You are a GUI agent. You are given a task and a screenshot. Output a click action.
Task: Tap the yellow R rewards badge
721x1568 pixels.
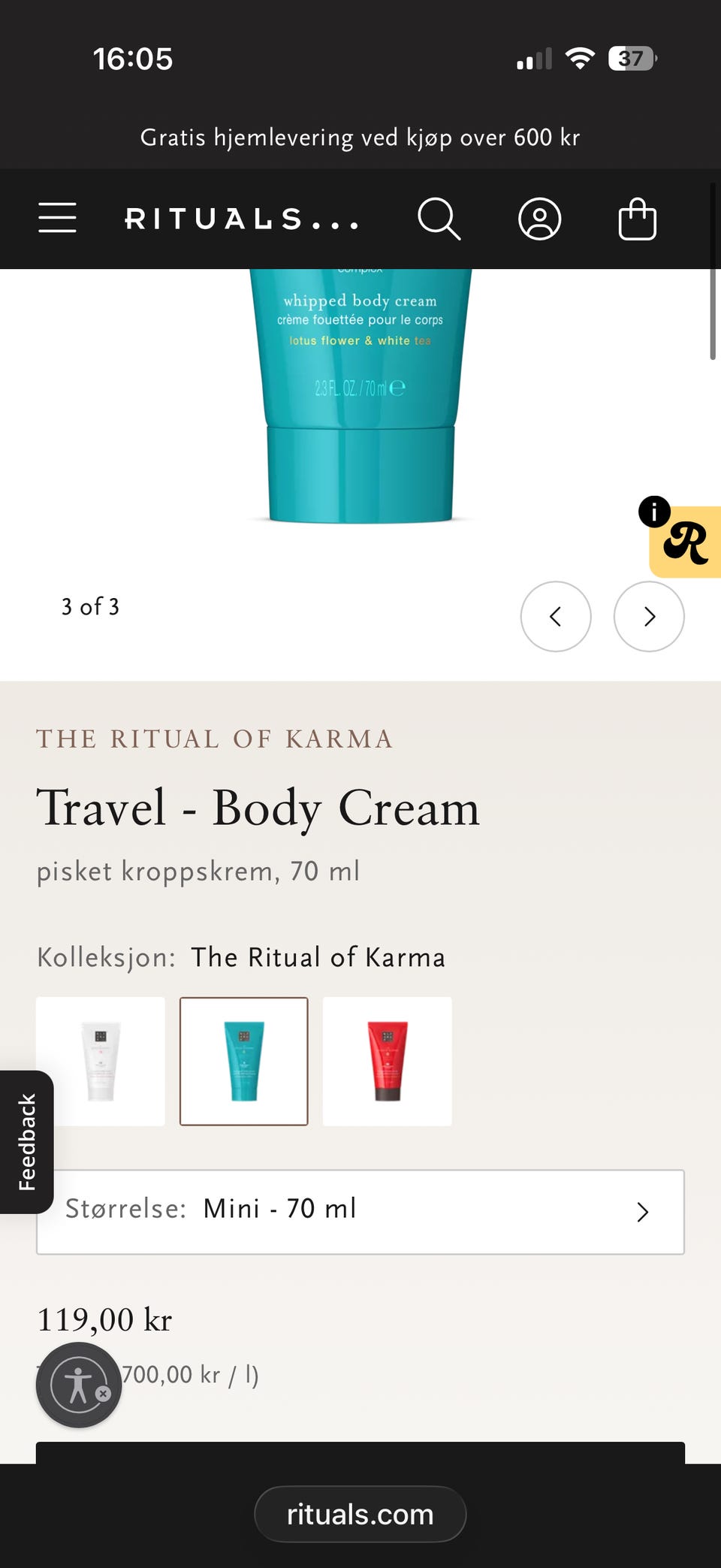(686, 542)
